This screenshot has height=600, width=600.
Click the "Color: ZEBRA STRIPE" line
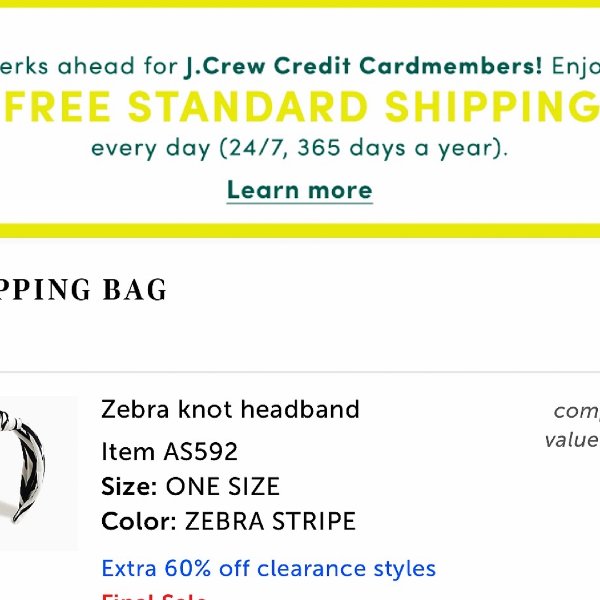pyautogui.click(x=228, y=521)
